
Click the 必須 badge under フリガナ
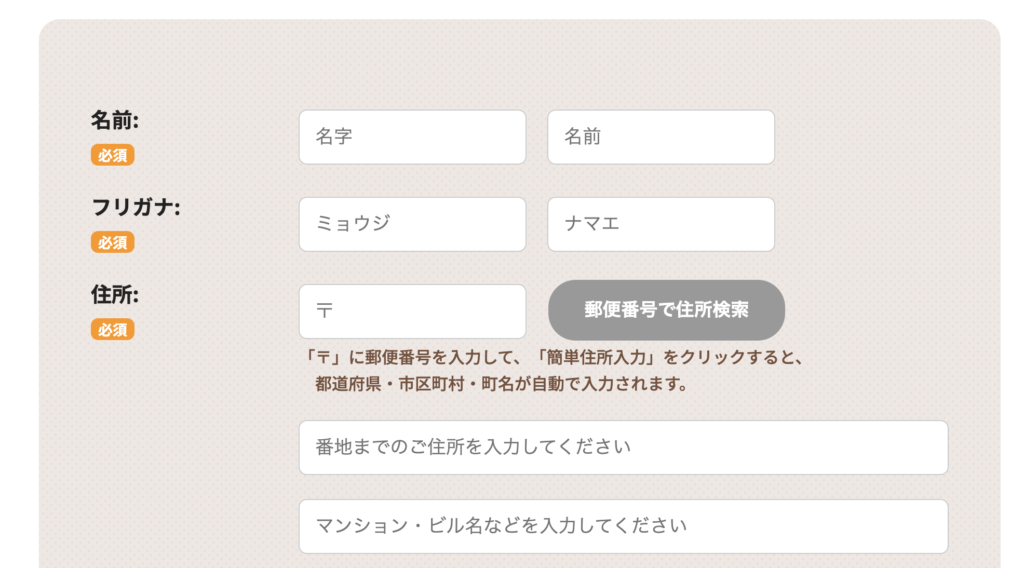pyautogui.click(x=113, y=242)
